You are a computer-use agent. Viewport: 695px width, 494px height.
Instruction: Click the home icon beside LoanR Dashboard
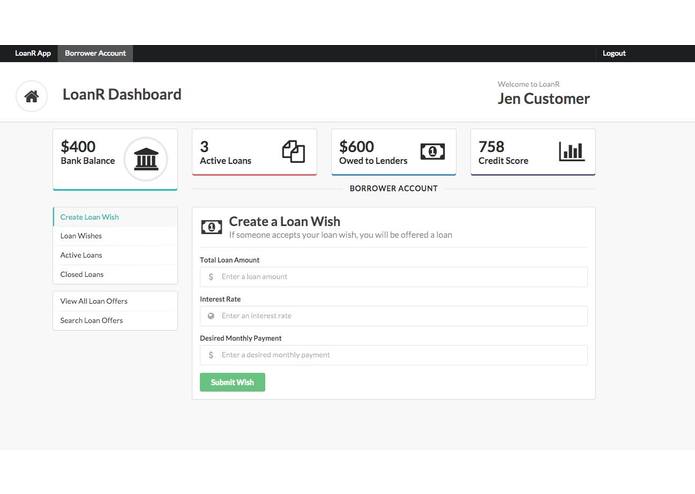(31, 96)
